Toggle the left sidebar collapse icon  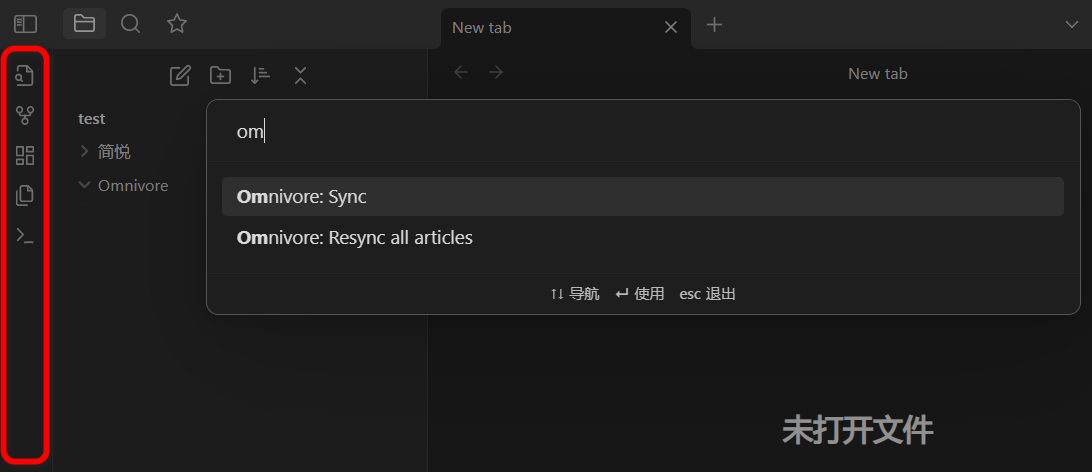26,24
